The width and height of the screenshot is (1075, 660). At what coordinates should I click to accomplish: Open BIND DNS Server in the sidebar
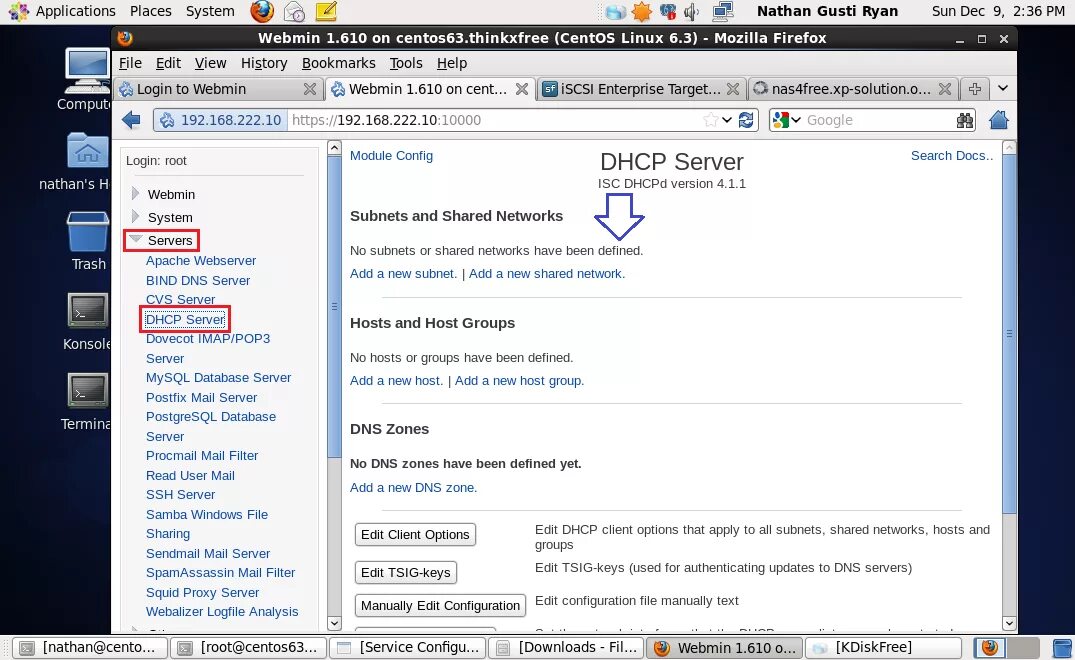[x=197, y=280]
